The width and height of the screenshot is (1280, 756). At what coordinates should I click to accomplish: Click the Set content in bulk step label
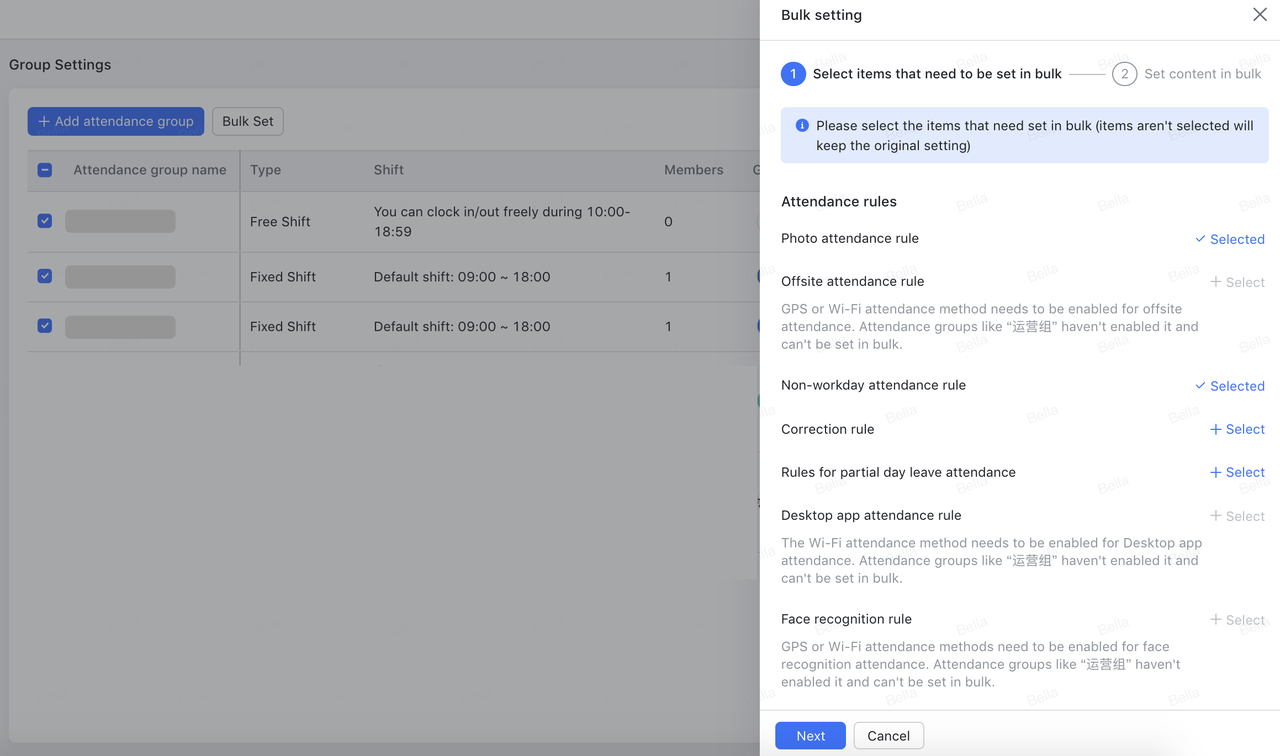[1202, 74]
